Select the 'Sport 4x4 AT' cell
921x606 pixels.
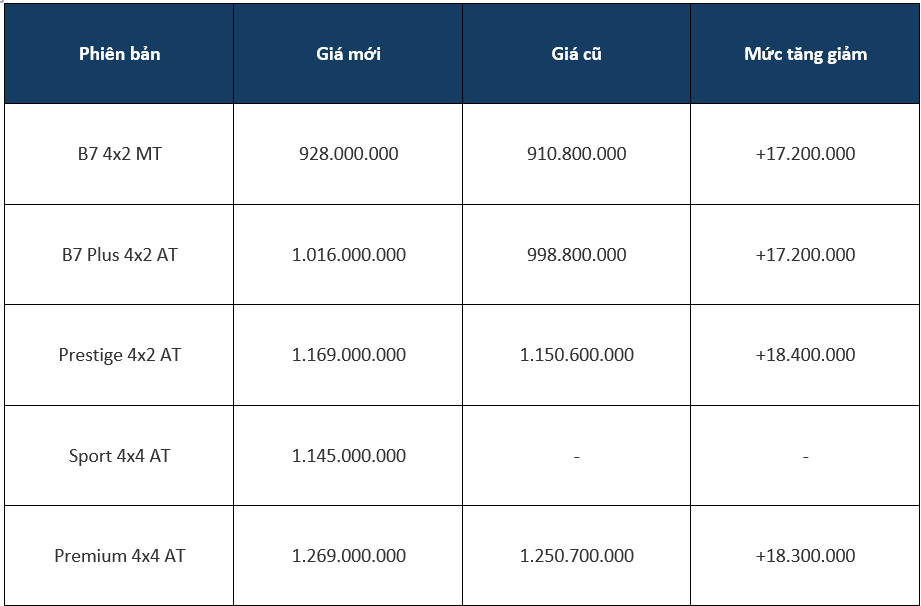pyautogui.click(x=119, y=456)
